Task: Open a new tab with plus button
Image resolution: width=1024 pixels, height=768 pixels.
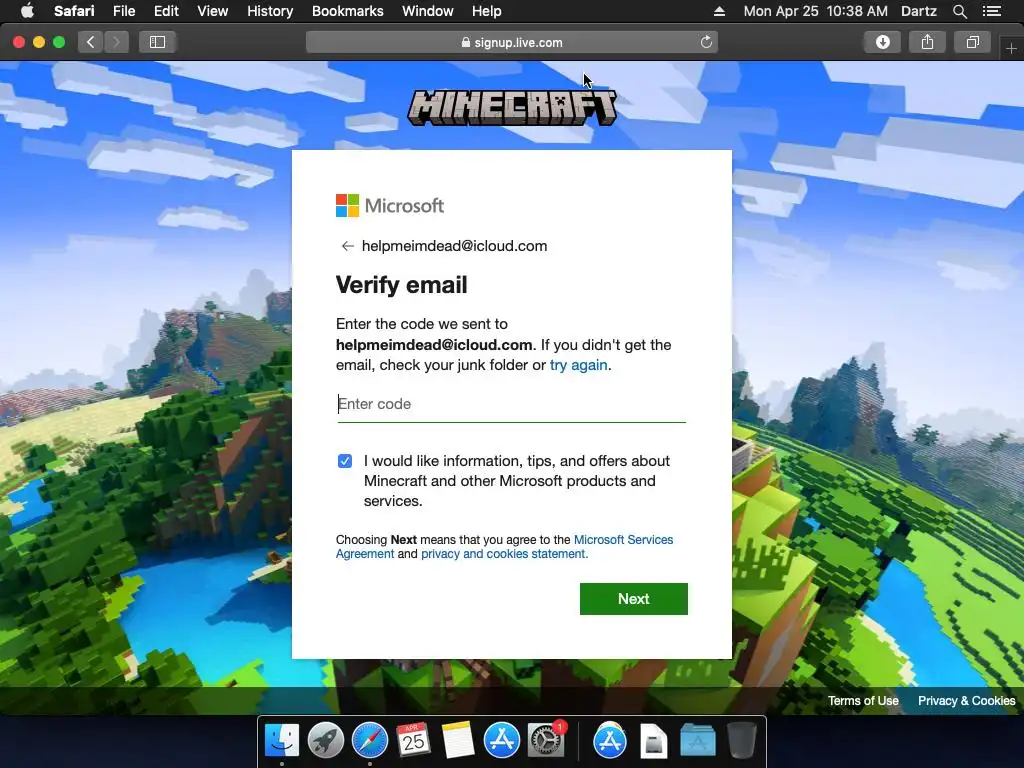Action: 1011,48
